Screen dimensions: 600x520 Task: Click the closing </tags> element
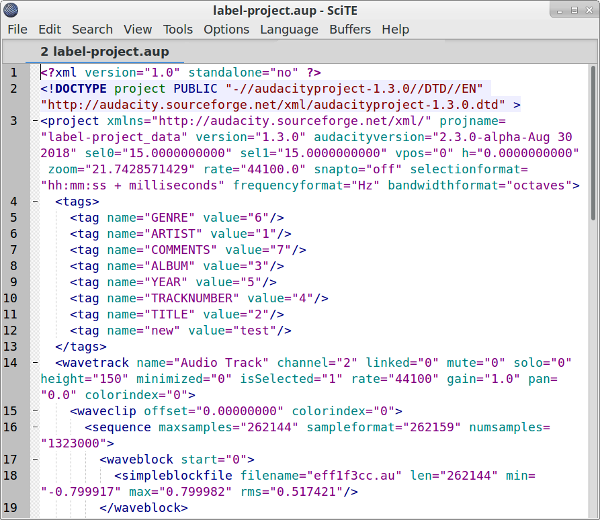point(81,347)
